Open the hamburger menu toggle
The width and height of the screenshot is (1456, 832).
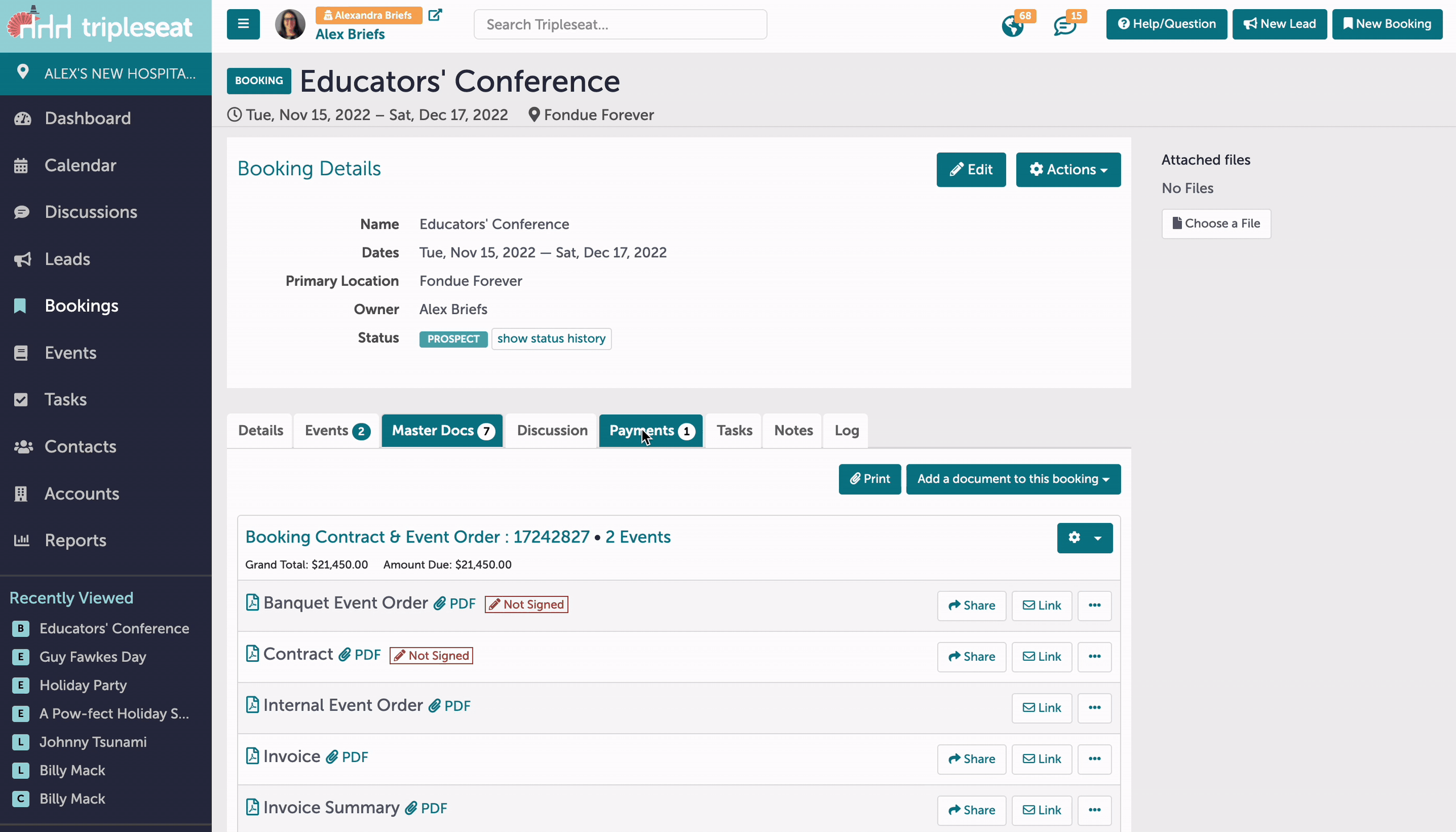click(243, 24)
